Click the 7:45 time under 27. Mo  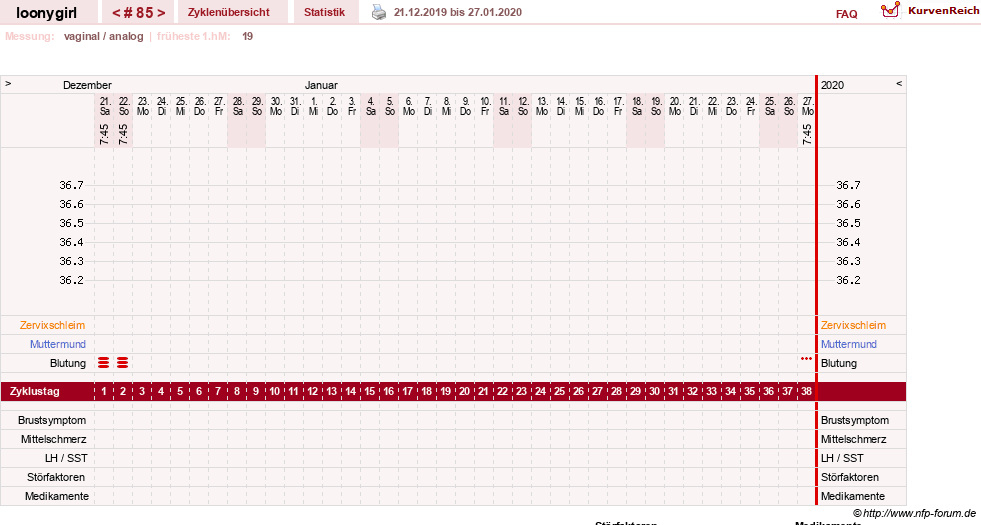807,134
